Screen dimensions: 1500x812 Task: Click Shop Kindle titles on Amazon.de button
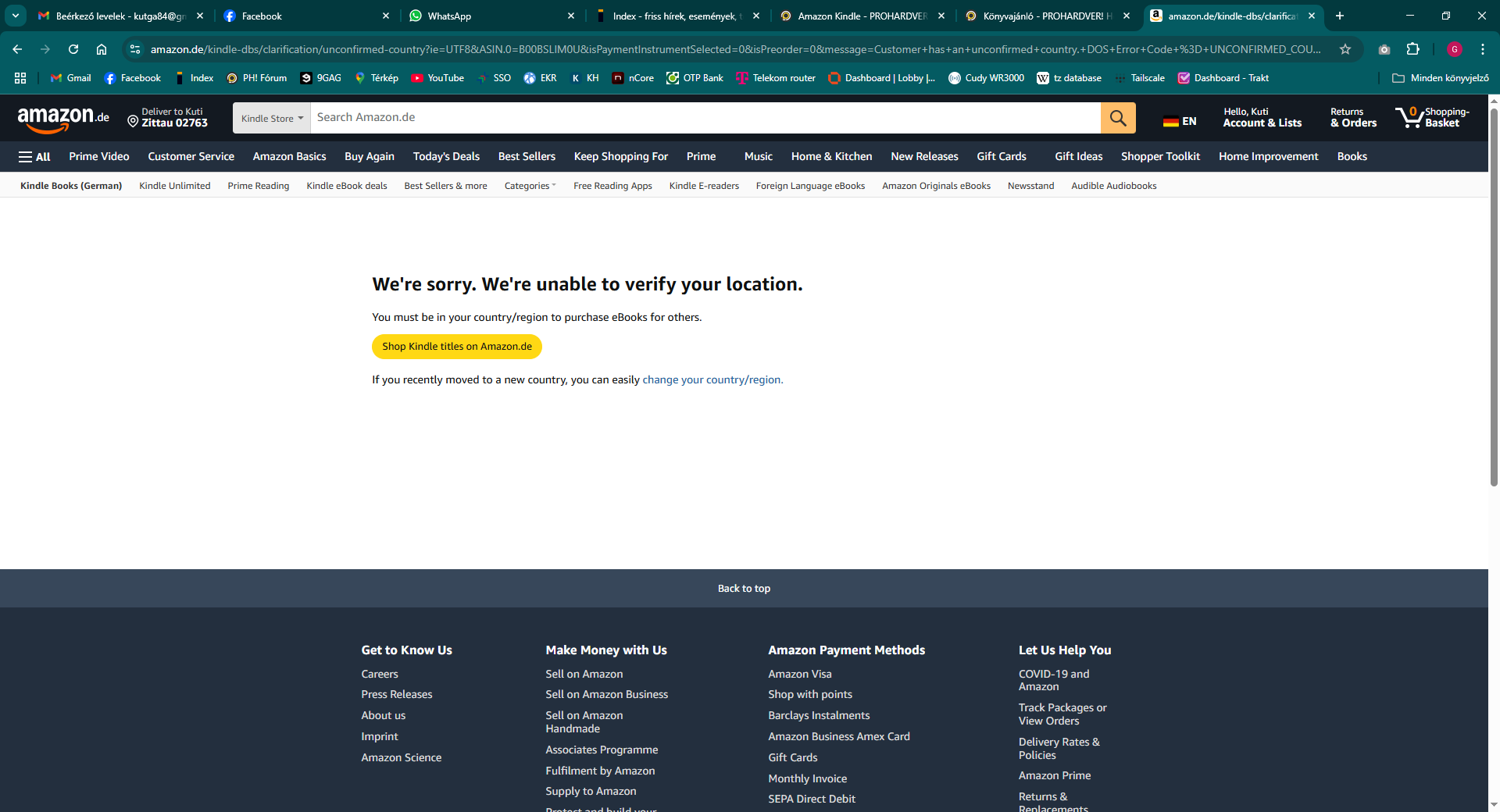pos(457,347)
